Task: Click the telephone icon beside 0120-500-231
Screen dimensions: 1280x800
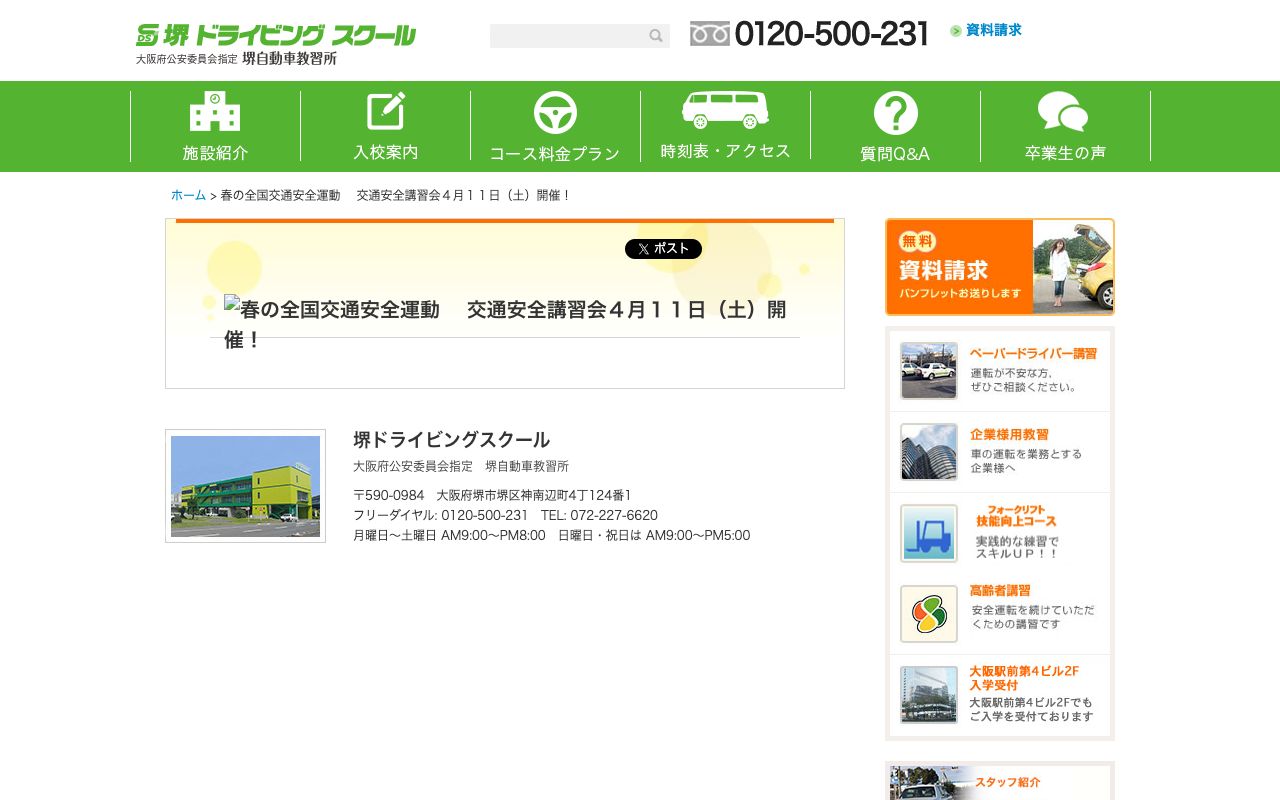Action: [x=709, y=33]
